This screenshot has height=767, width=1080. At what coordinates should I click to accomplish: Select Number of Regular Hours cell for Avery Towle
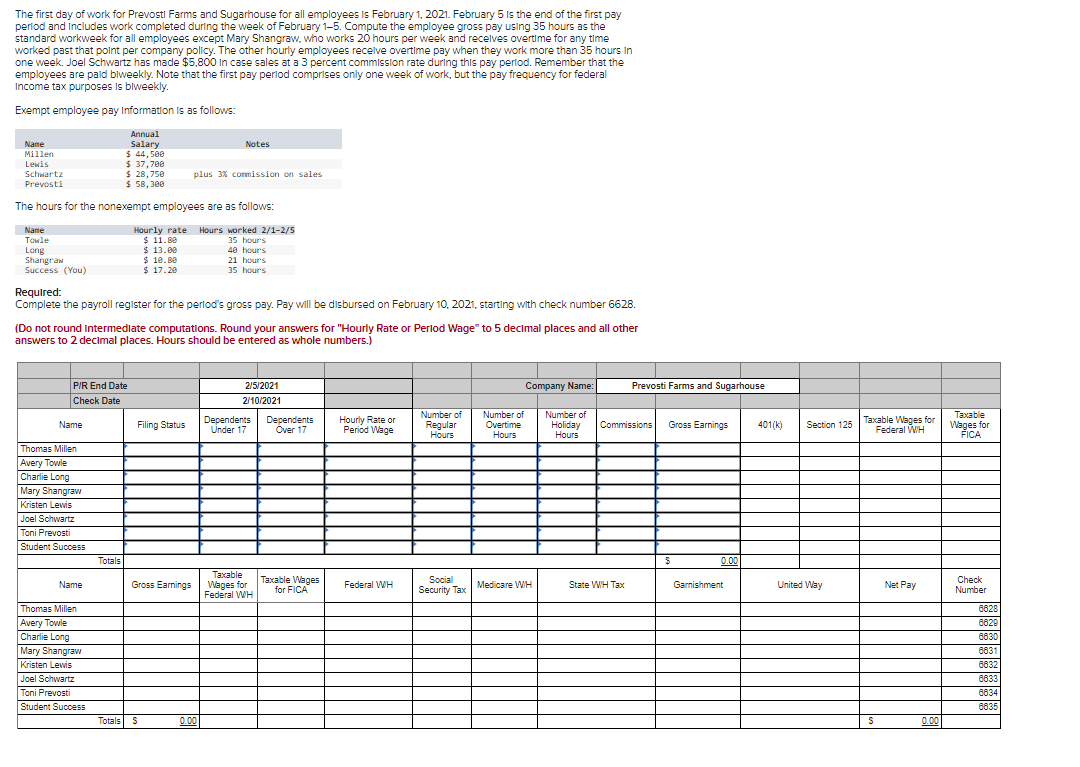click(x=442, y=463)
